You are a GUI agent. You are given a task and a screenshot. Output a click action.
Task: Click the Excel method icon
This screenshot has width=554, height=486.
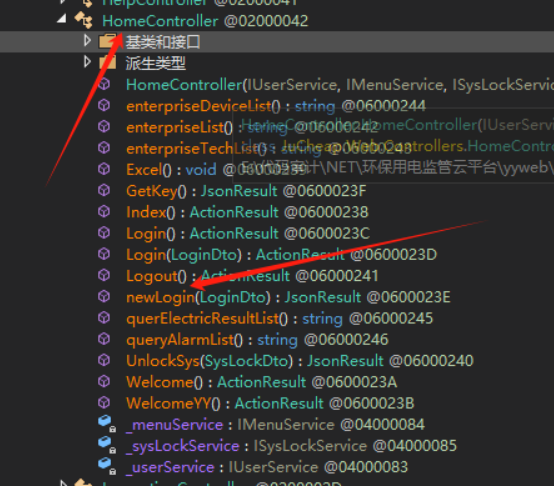(104, 169)
